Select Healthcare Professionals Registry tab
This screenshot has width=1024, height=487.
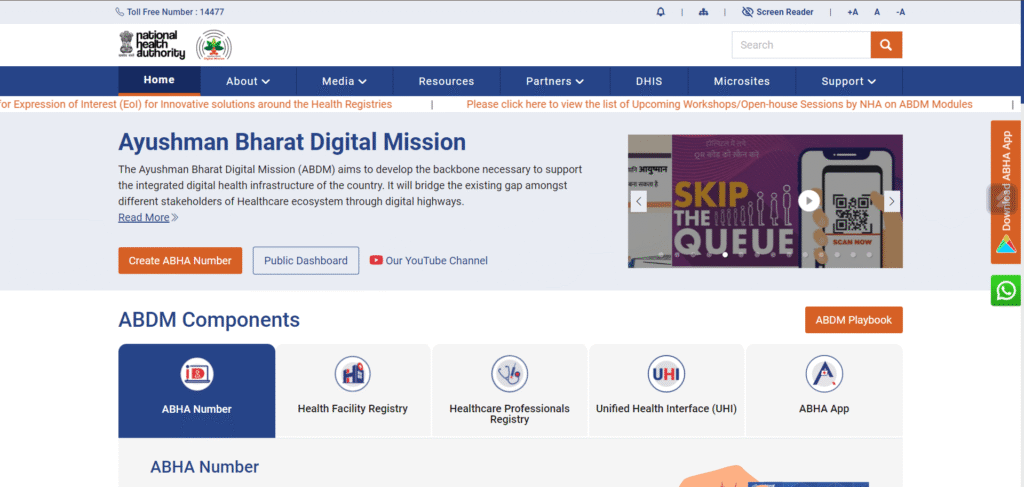coord(509,390)
